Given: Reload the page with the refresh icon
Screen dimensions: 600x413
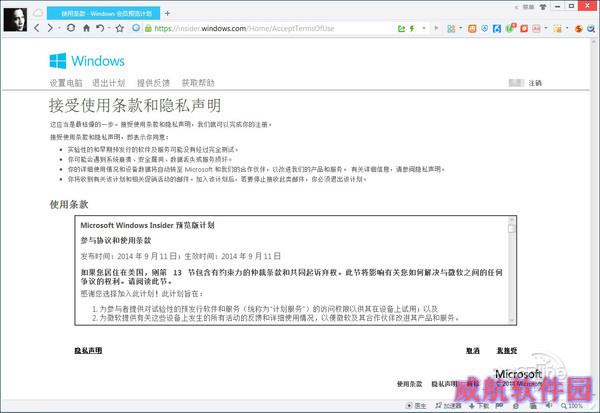Looking at the screenshot, I should pyautogui.click(x=71, y=28).
